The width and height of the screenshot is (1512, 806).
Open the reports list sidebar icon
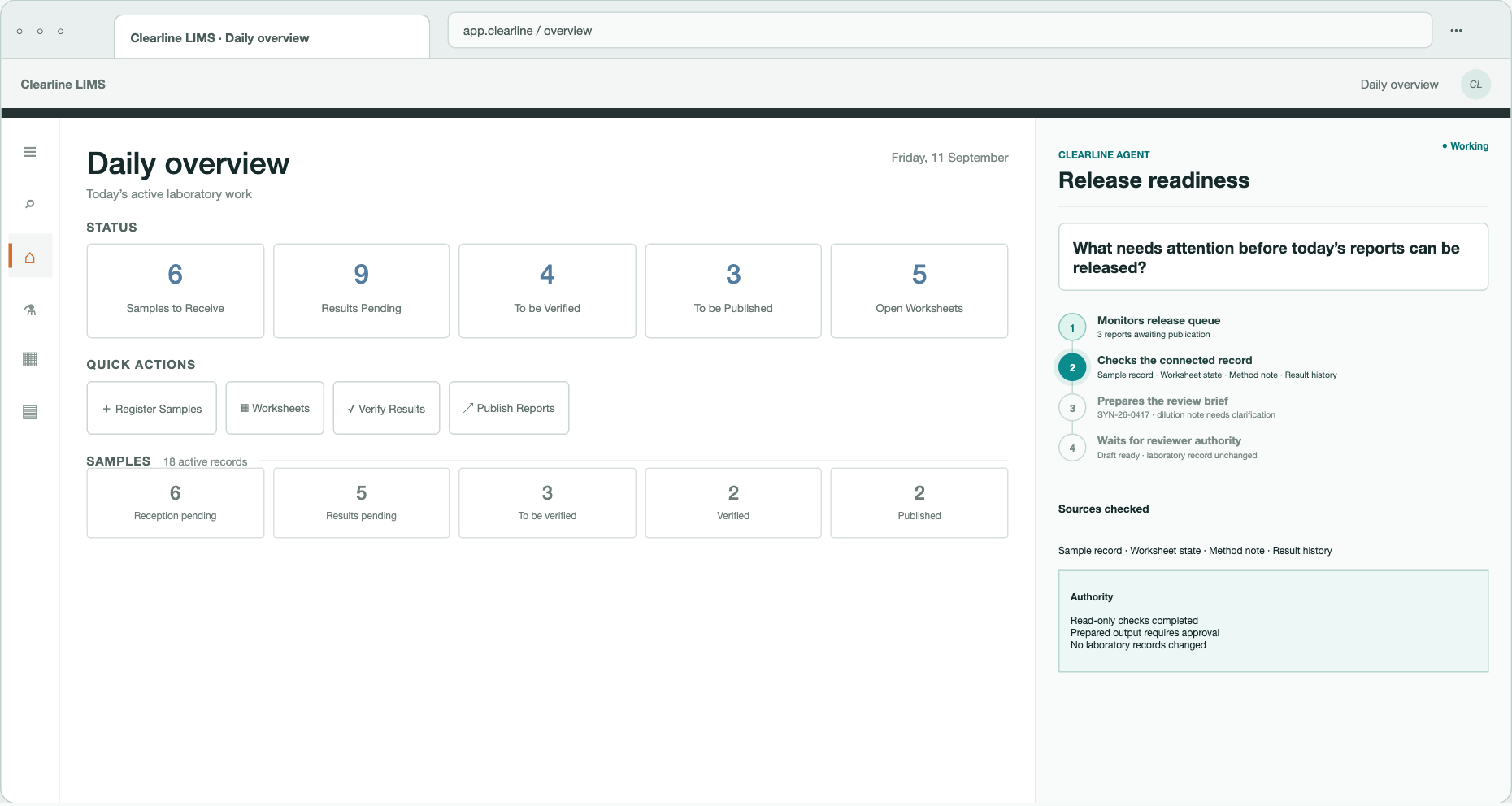coord(30,412)
